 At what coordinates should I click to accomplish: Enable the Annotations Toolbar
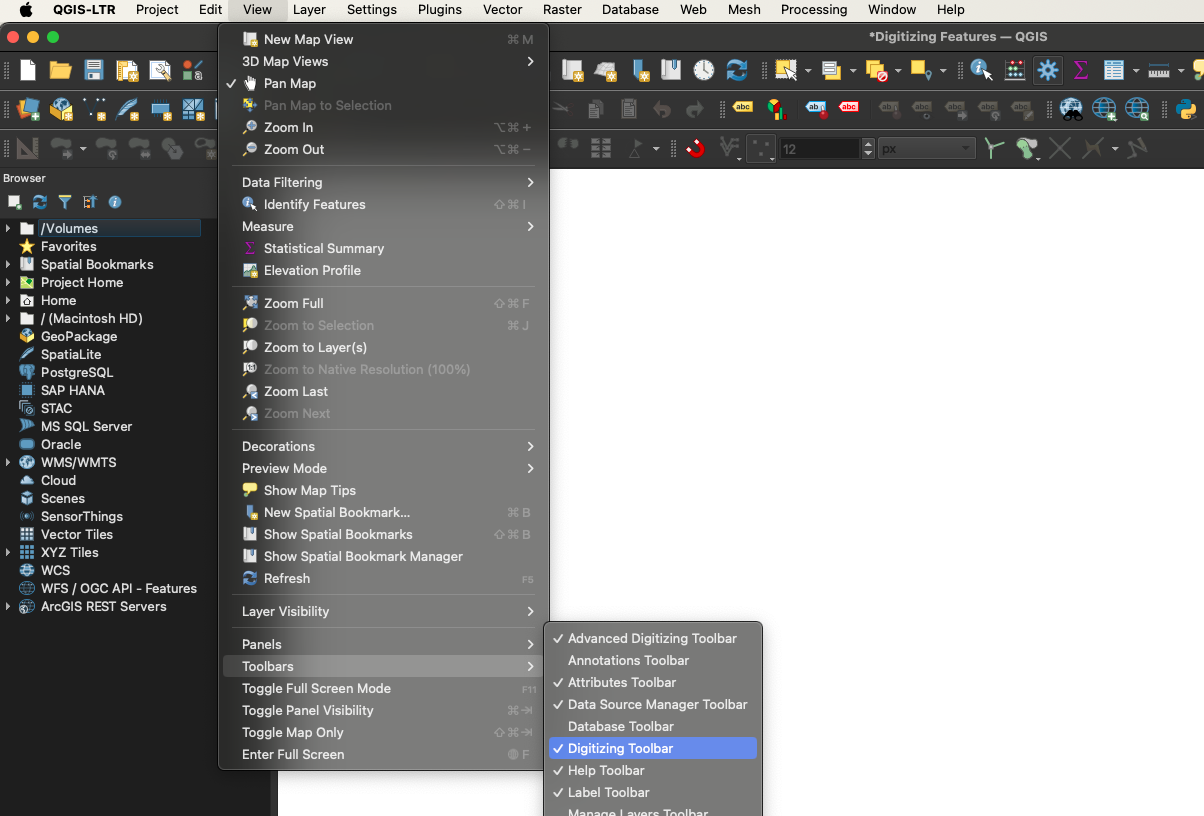click(653, 660)
